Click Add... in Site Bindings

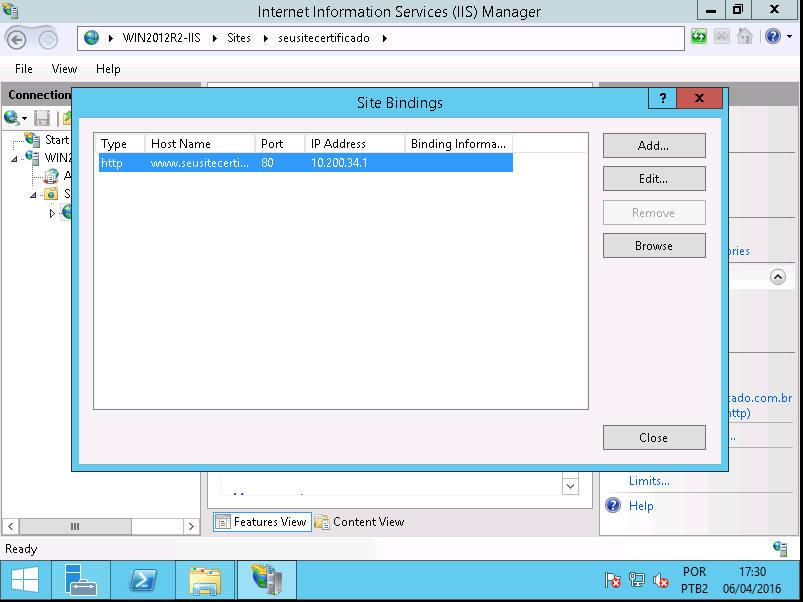tap(654, 146)
